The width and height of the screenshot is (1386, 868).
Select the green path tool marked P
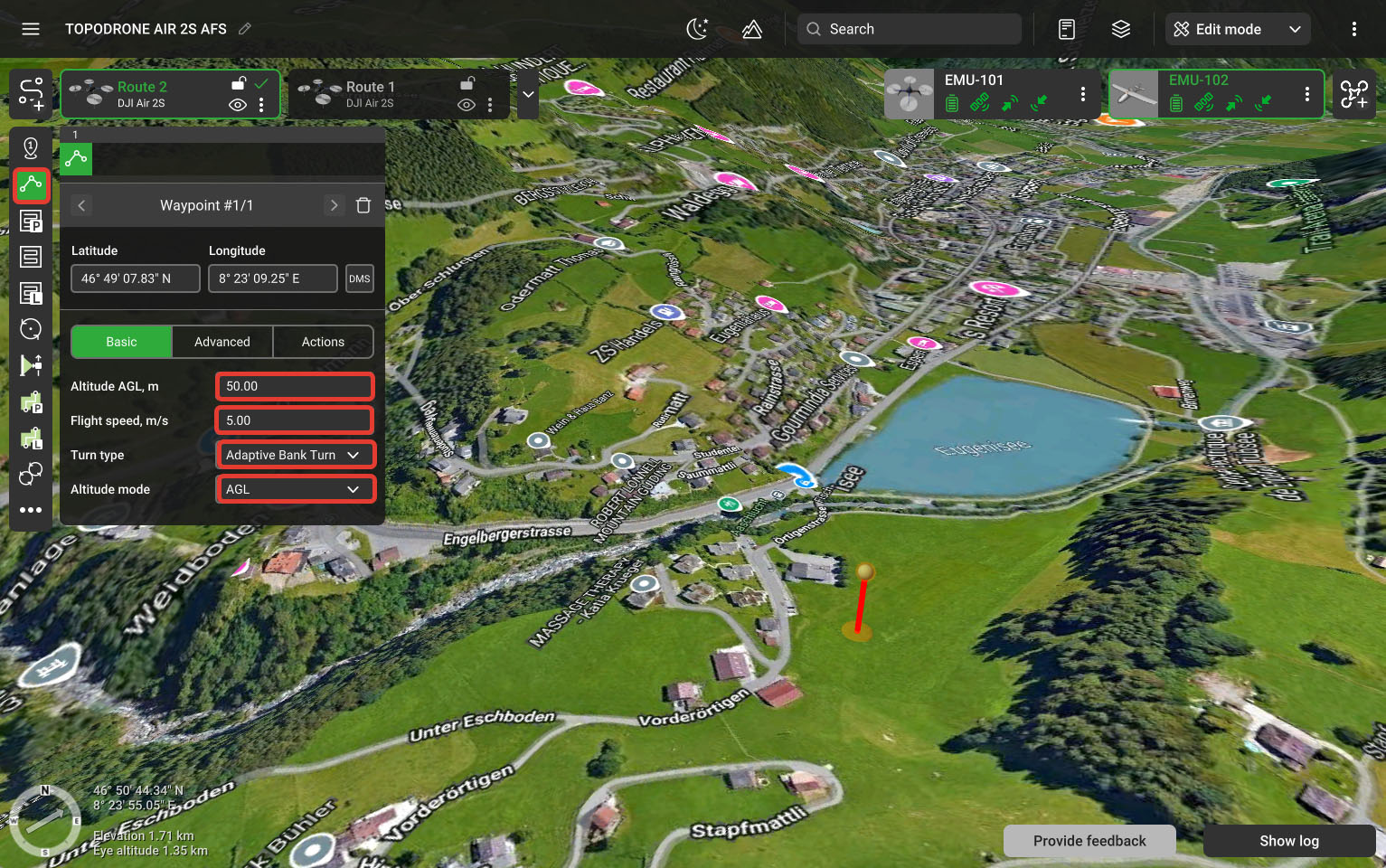click(x=31, y=401)
